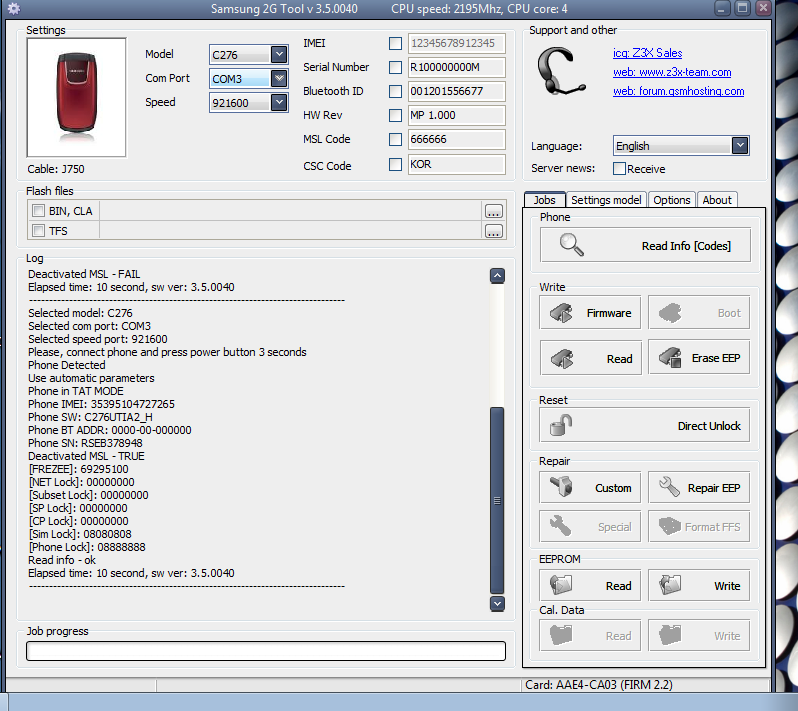Open the forum.gsmhosting.com link
798x711 pixels.
(x=678, y=91)
